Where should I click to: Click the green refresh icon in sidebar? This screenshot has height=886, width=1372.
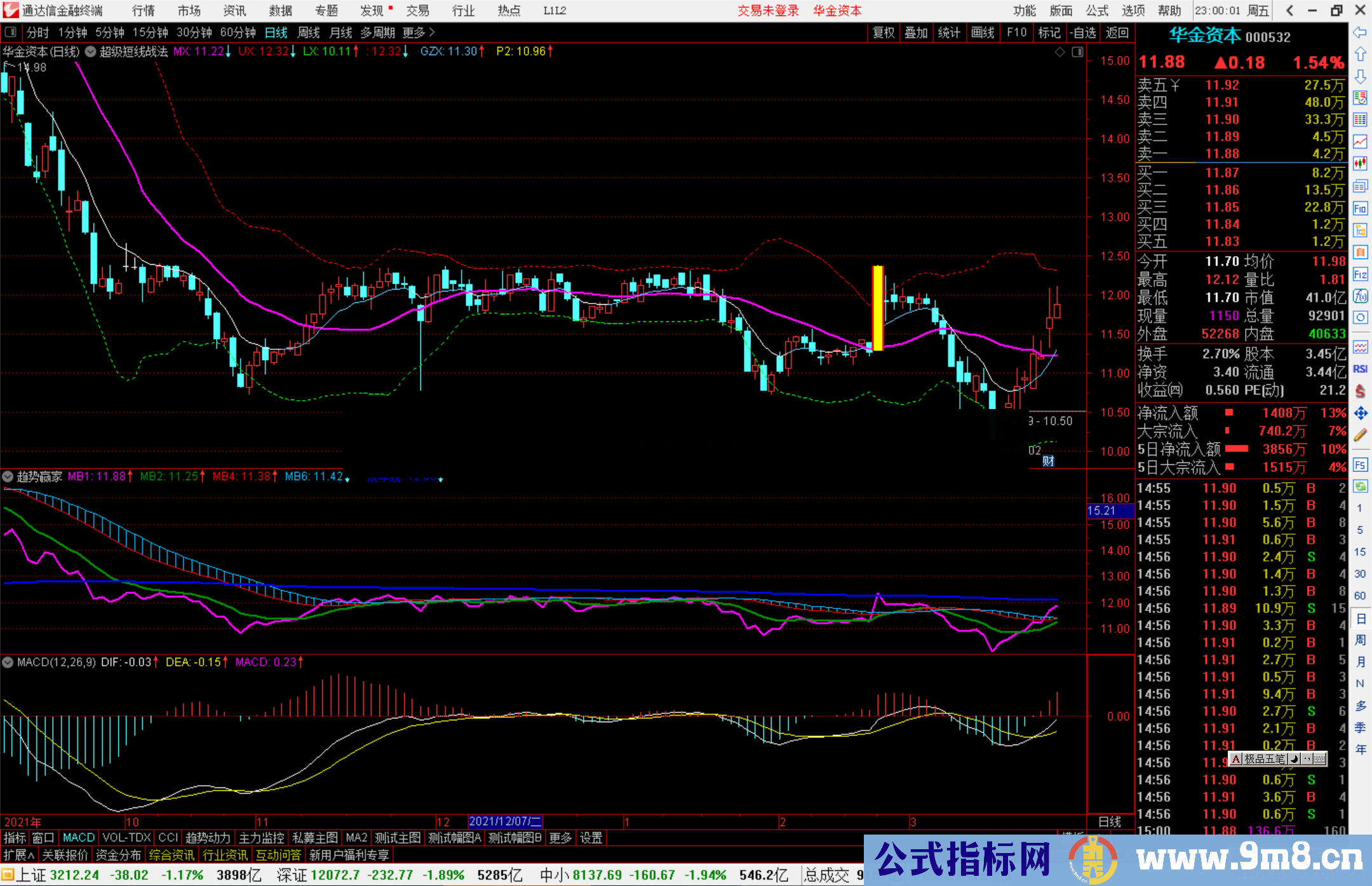[1360, 487]
